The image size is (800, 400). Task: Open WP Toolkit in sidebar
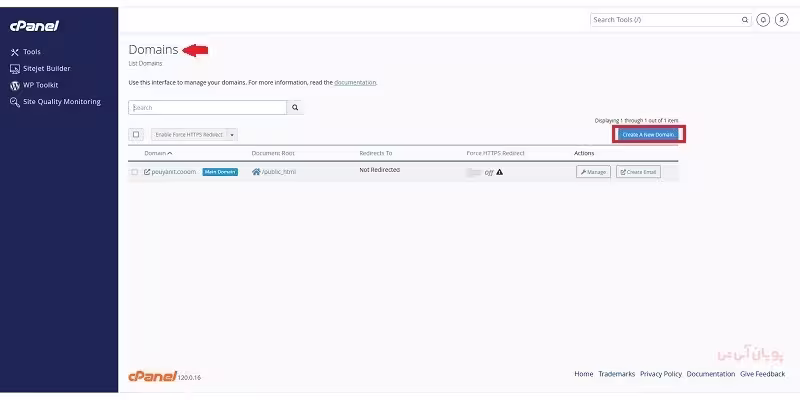[x=40, y=85]
